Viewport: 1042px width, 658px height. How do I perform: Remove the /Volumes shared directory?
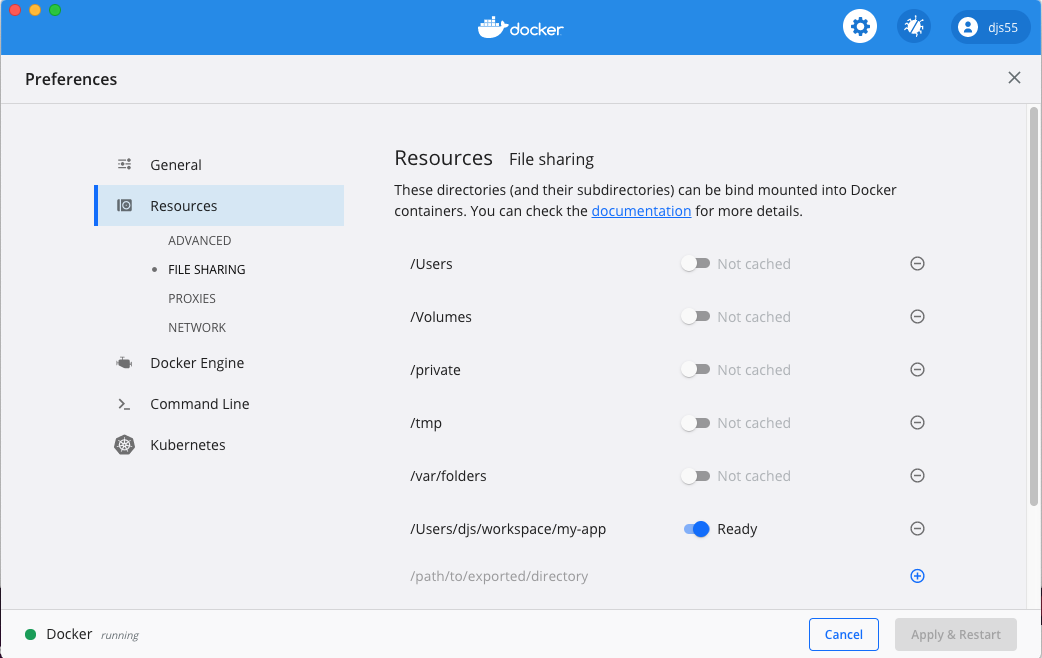pyautogui.click(x=917, y=317)
